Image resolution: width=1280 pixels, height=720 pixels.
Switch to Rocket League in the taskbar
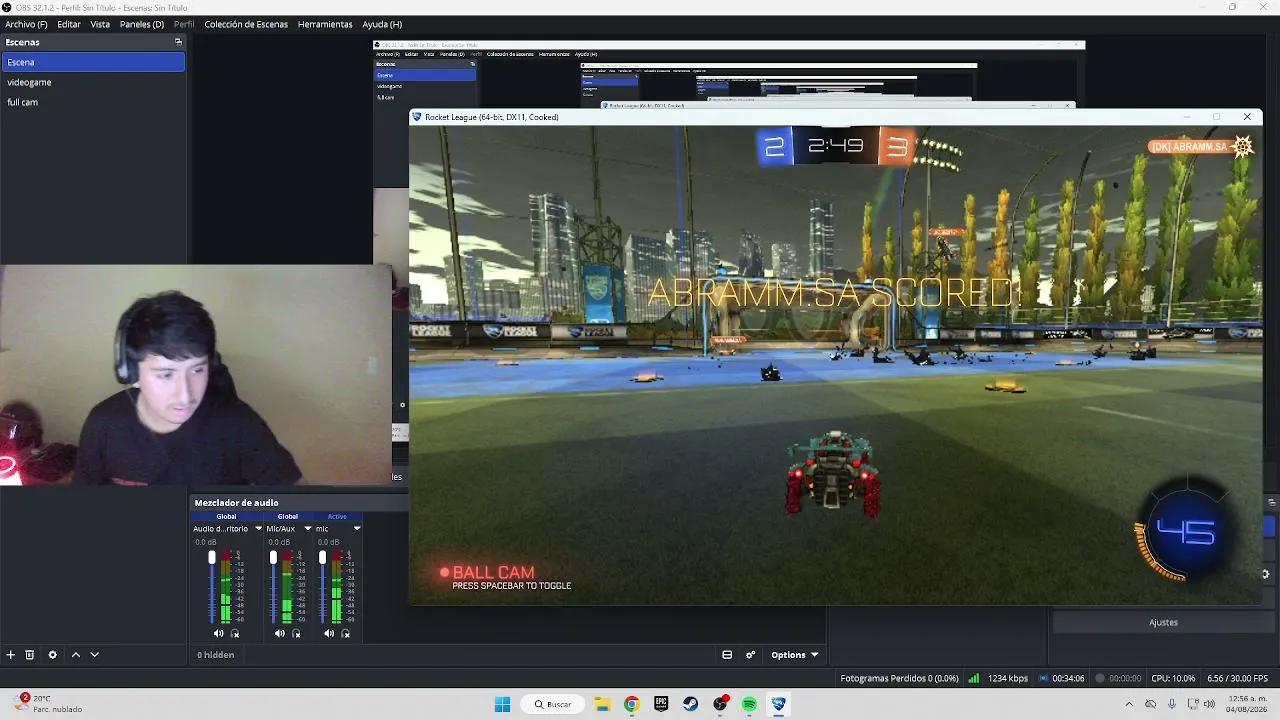(779, 704)
